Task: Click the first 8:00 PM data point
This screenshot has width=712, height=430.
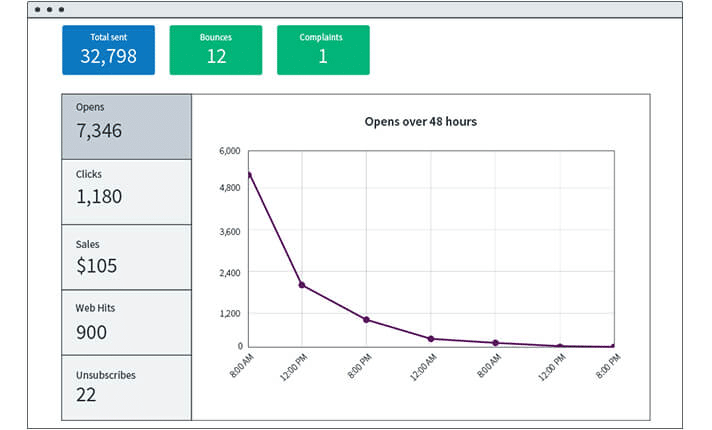Action: pyautogui.click(x=366, y=320)
